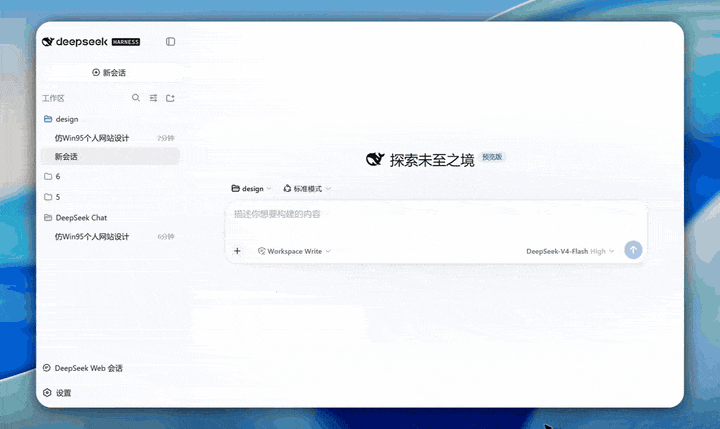Viewport: 720px width, 429px height.
Task: Start a new conversation with 新会话 button
Action: [x=109, y=73]
